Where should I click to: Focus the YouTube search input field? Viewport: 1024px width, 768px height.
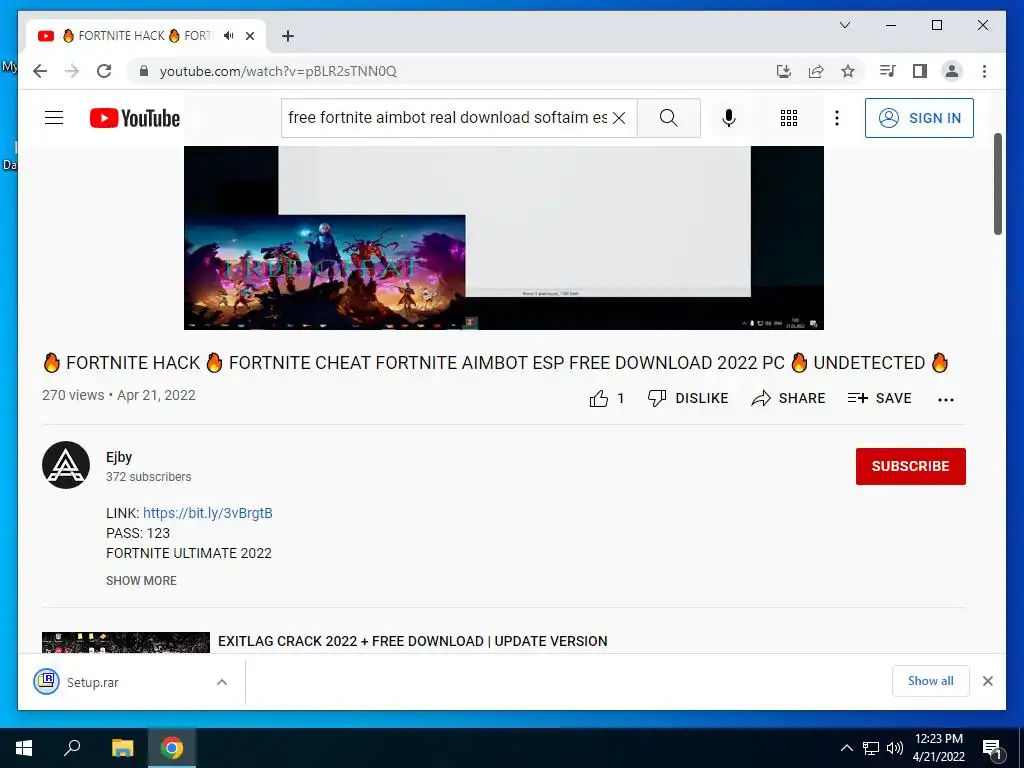pyautogui.click(x=447, y=118)
